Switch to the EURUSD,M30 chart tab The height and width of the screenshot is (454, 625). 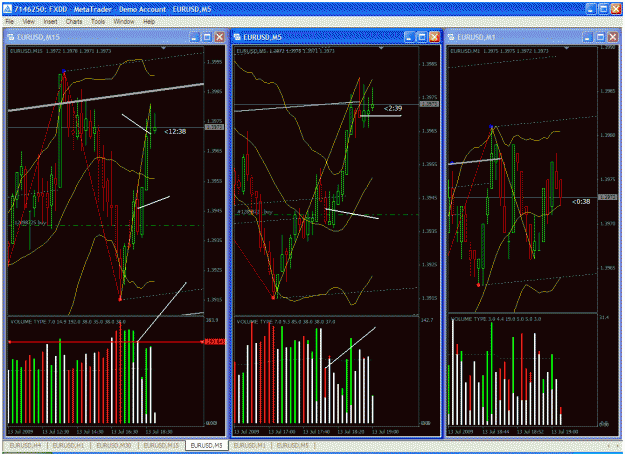[x=114, y=445]
